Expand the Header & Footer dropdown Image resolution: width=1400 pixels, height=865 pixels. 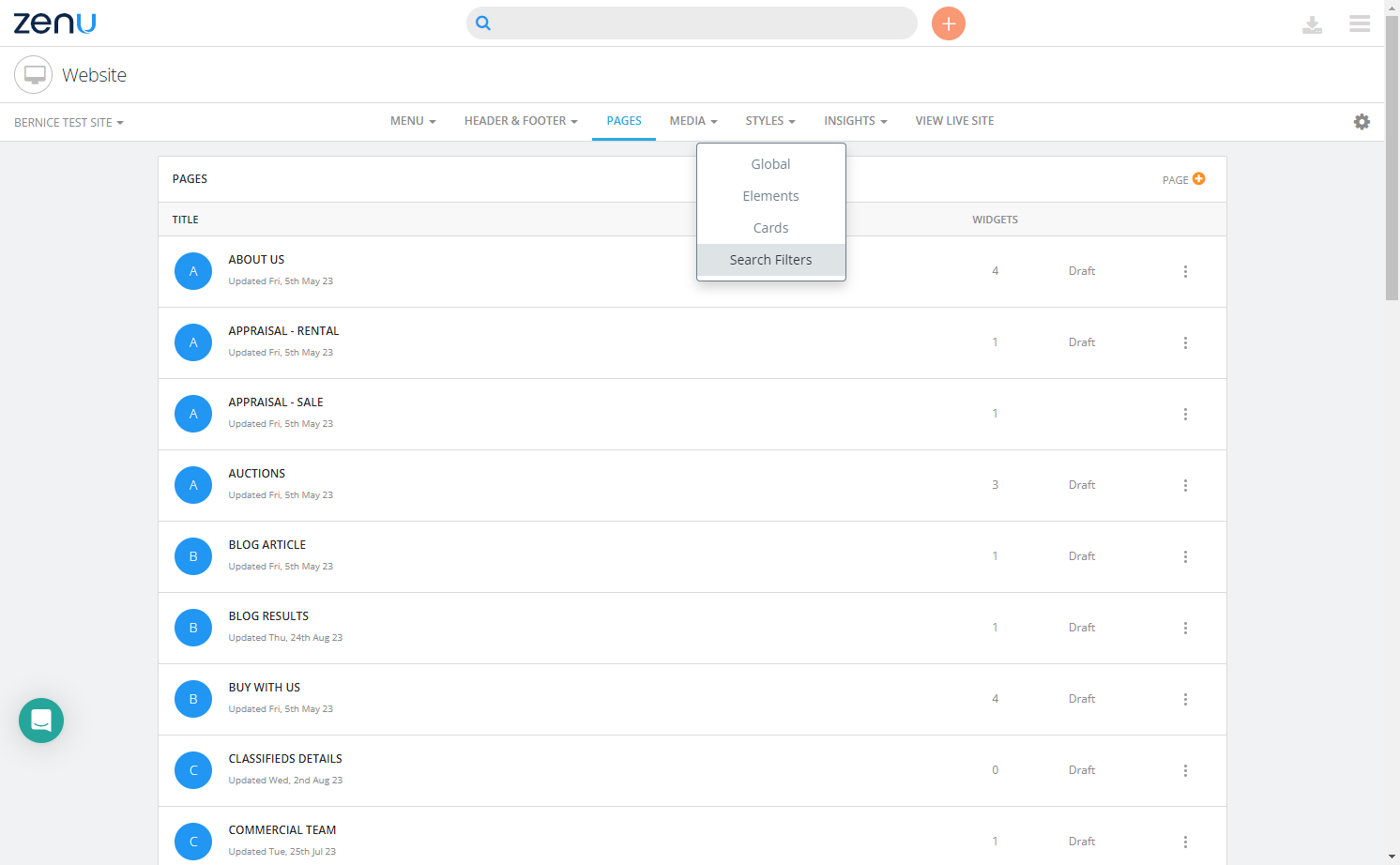(521, 121)
